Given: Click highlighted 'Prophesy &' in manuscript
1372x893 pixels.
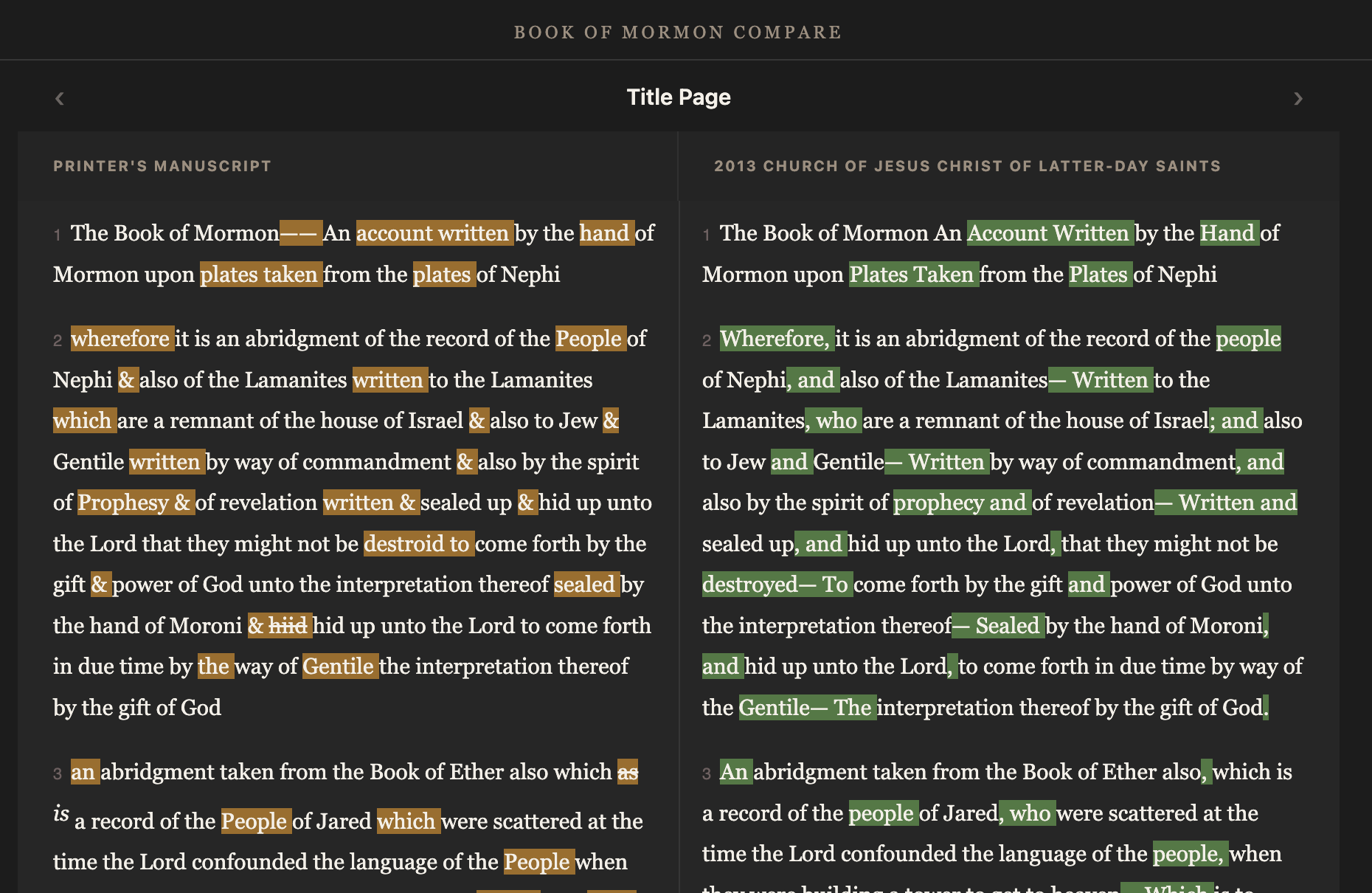Looking at the screenshot, I should click(136, 503).
